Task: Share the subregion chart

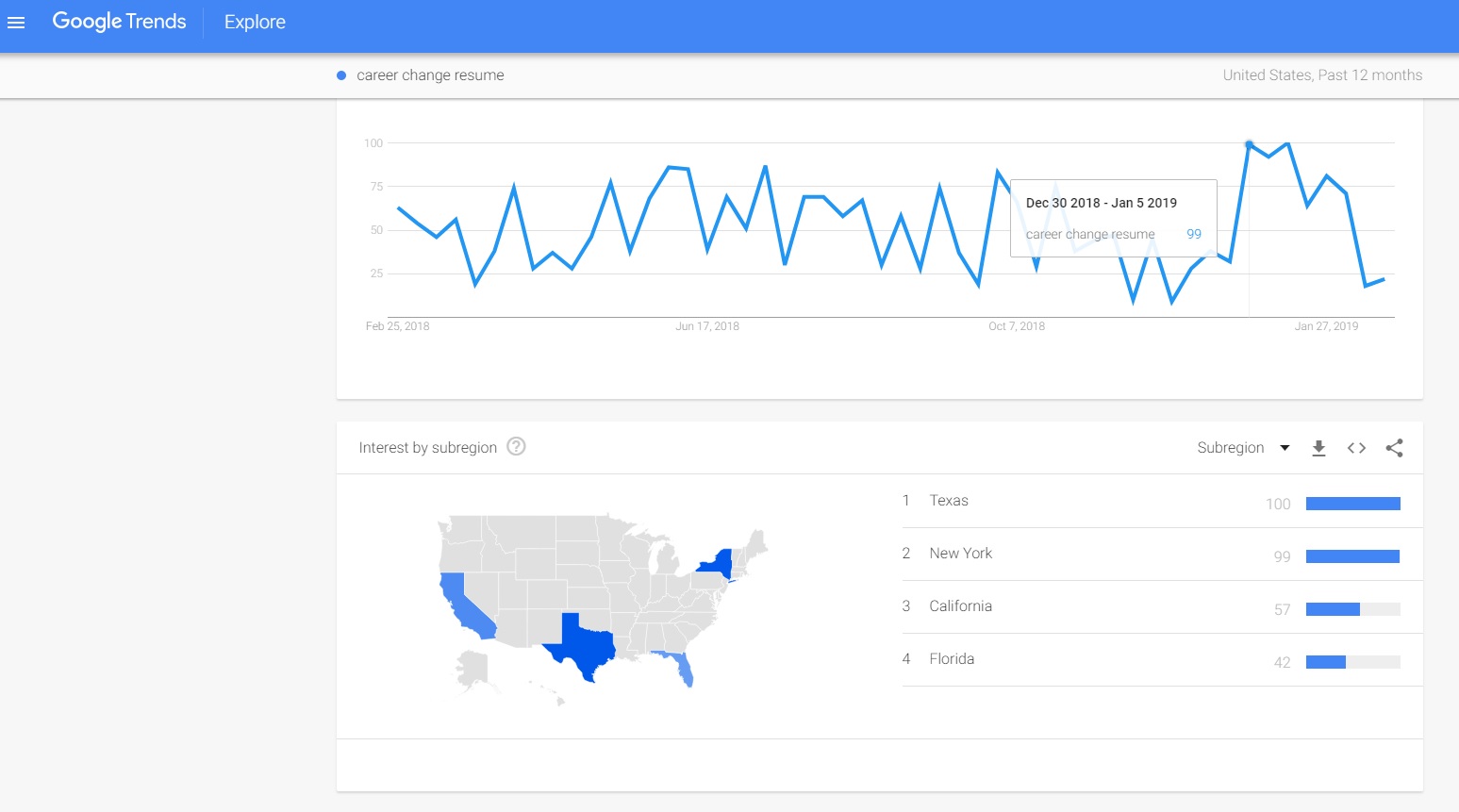Action: coord(1394,448)
